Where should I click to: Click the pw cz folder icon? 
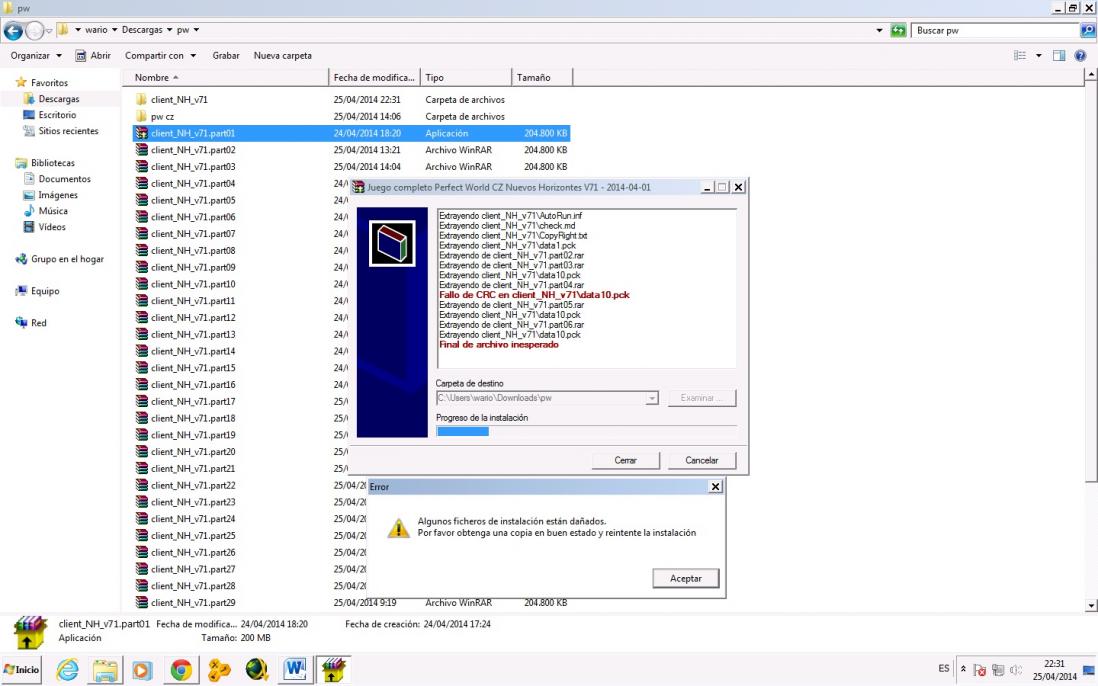tap(141, 116)
